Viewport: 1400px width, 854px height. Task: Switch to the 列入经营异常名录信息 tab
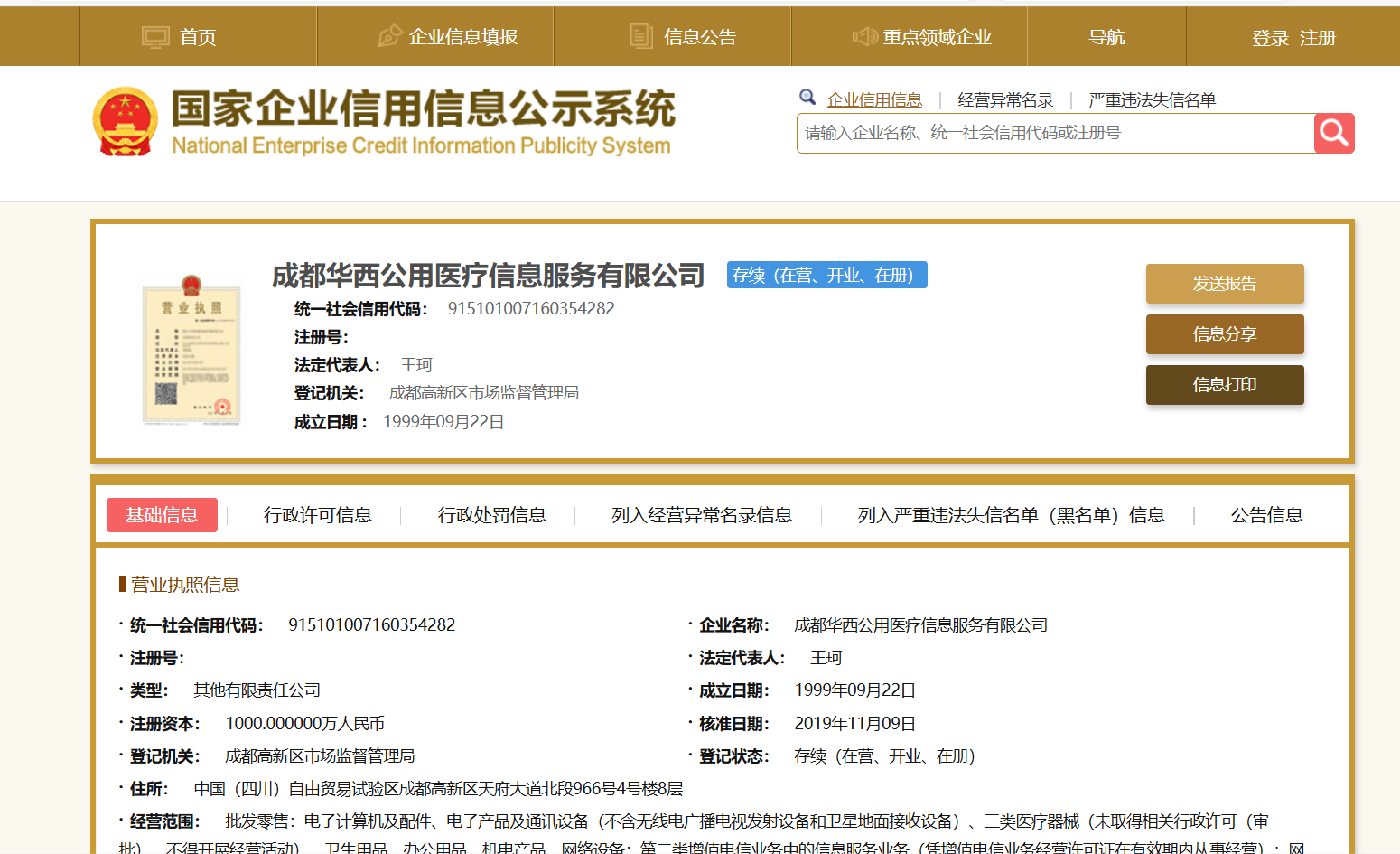[x=702, y=515]
